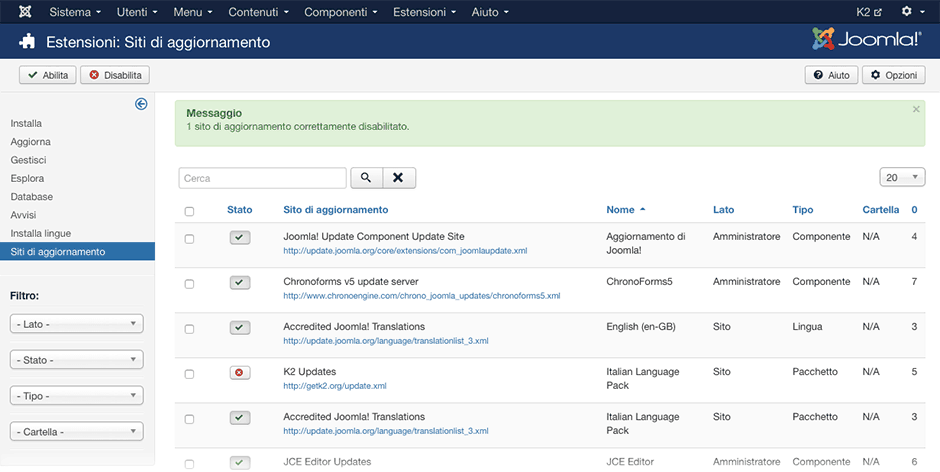Expand the Tipo filter dropdown

(77, 396)
